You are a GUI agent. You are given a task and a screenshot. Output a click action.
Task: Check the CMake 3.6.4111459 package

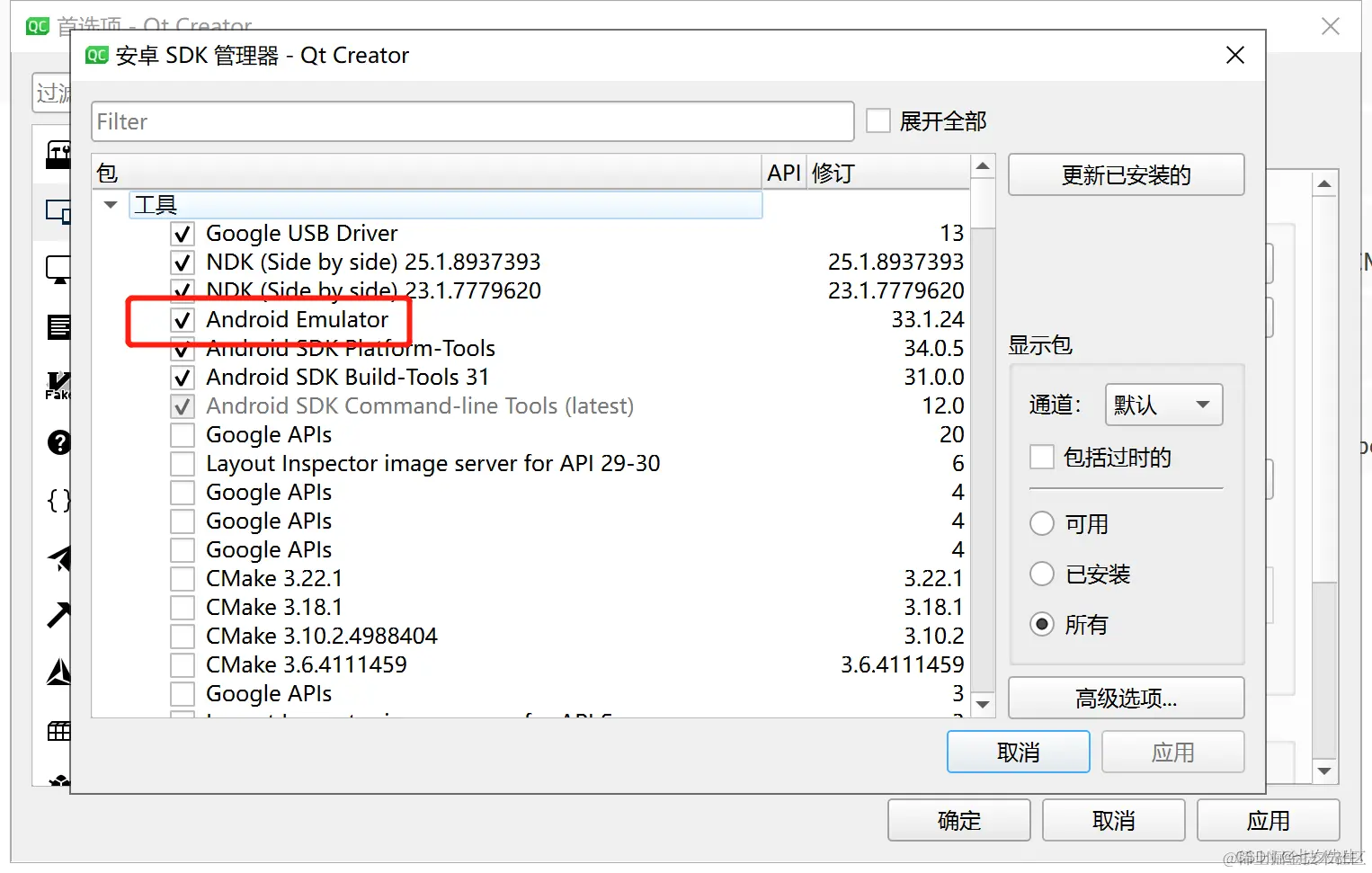pos(183,665)
